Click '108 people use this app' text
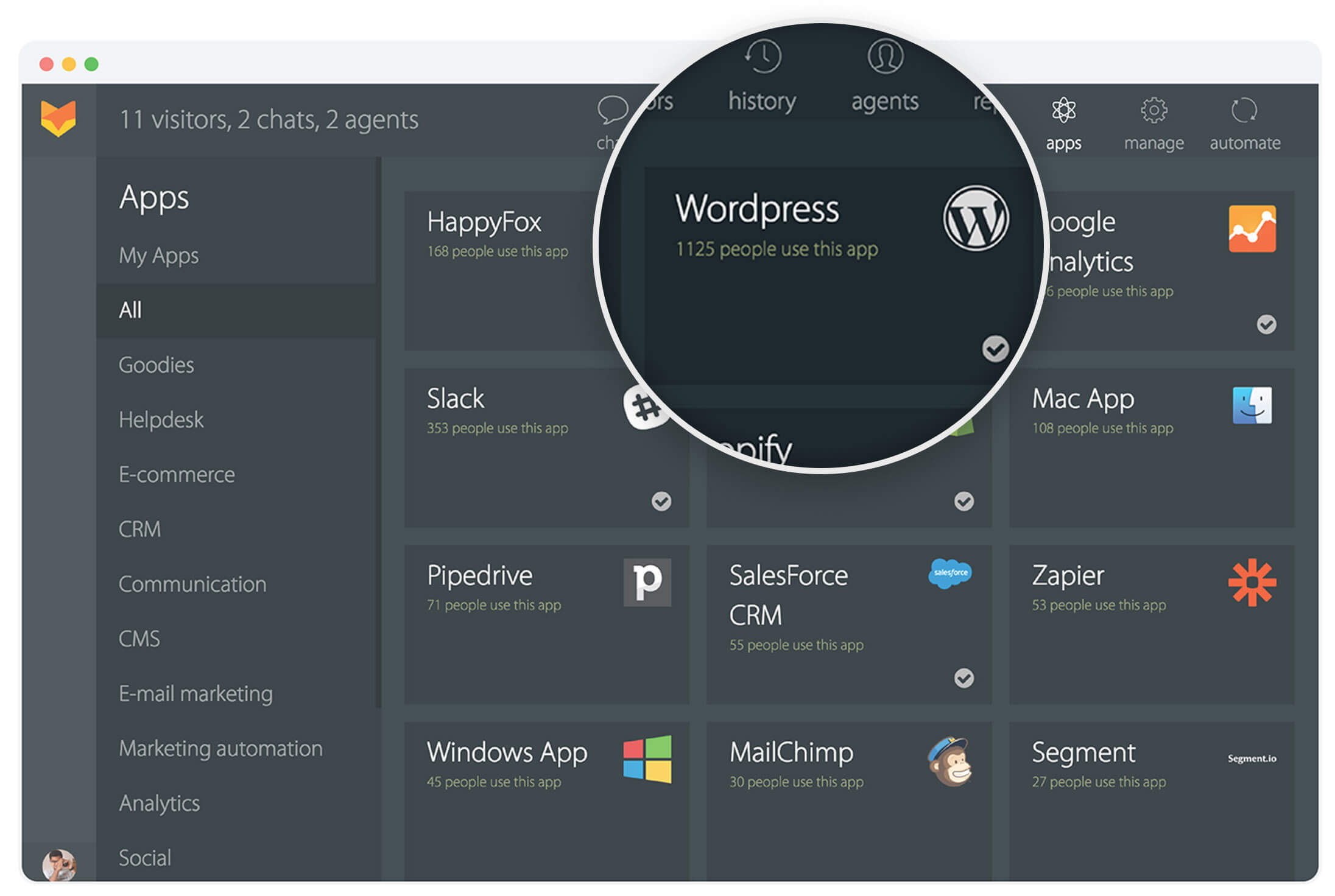Image resolution: width=1335 pixels, height=896 pixels. coord(1102,429)
